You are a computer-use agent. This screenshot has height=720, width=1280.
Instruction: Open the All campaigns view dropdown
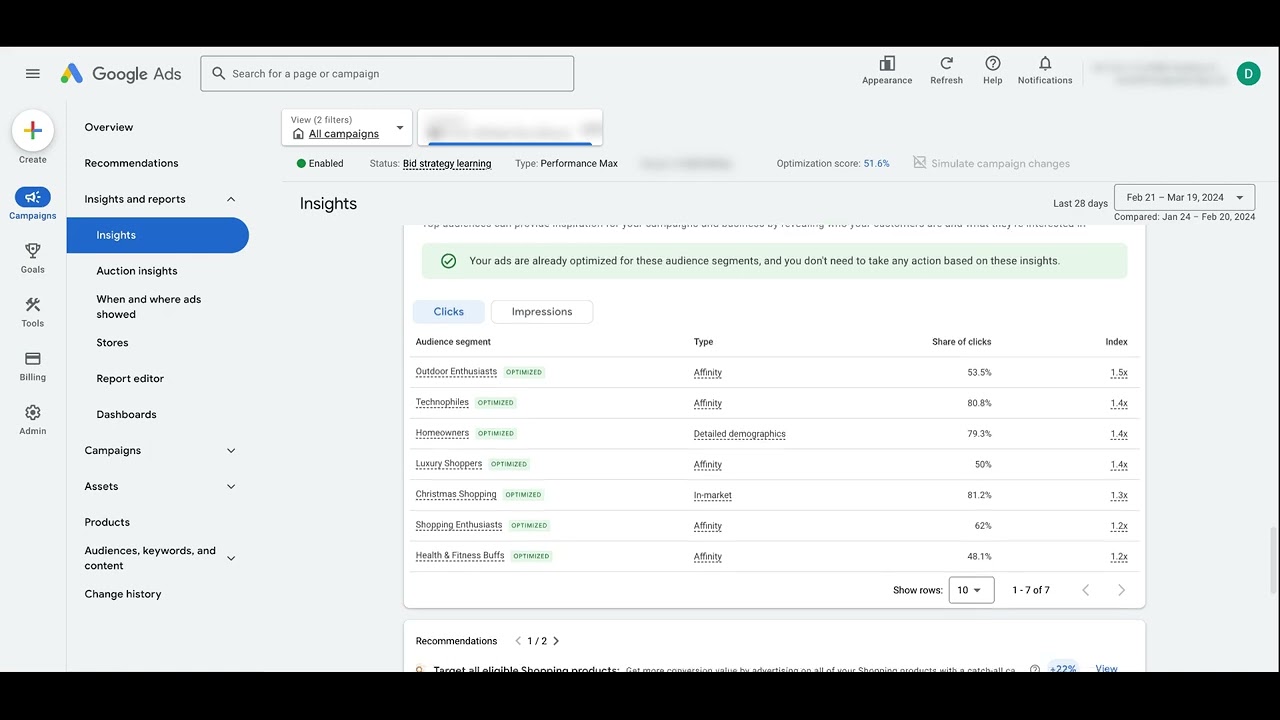tap(347, 127)
